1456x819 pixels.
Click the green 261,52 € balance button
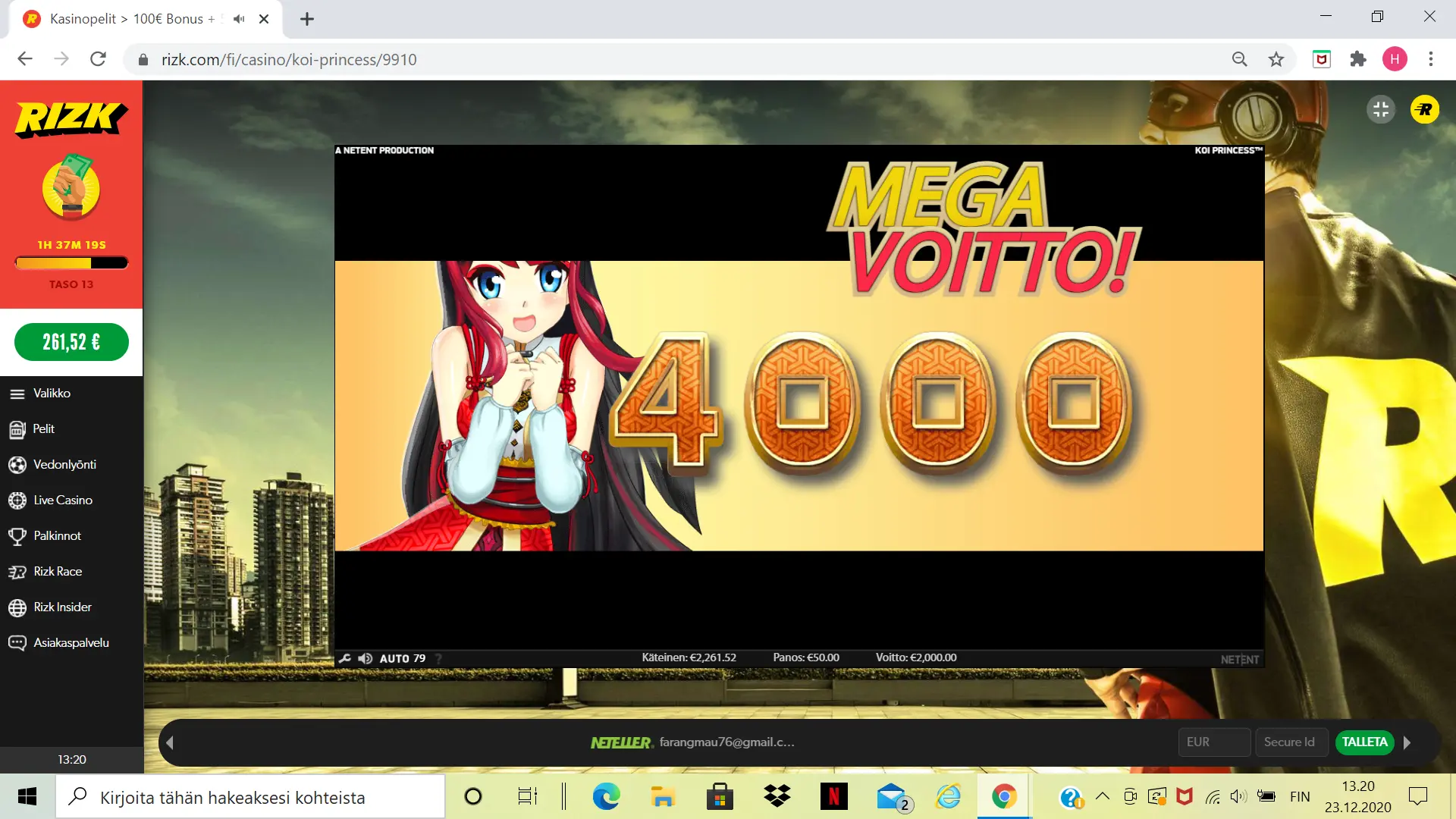pyautogui.click(x=71, y=342)
